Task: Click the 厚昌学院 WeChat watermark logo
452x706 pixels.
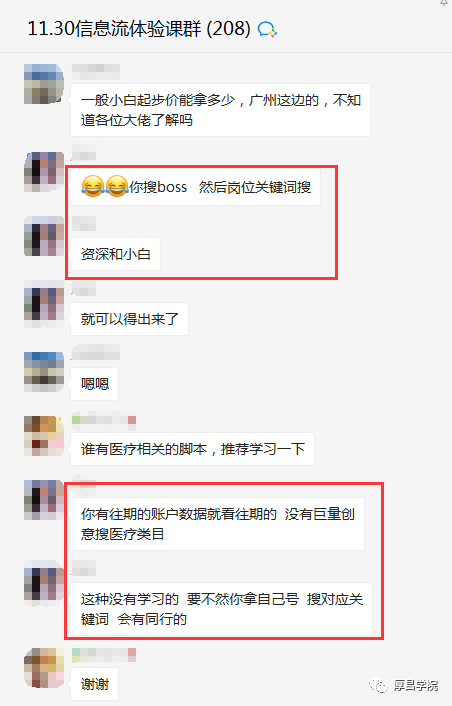Action: tap(404, 685)
